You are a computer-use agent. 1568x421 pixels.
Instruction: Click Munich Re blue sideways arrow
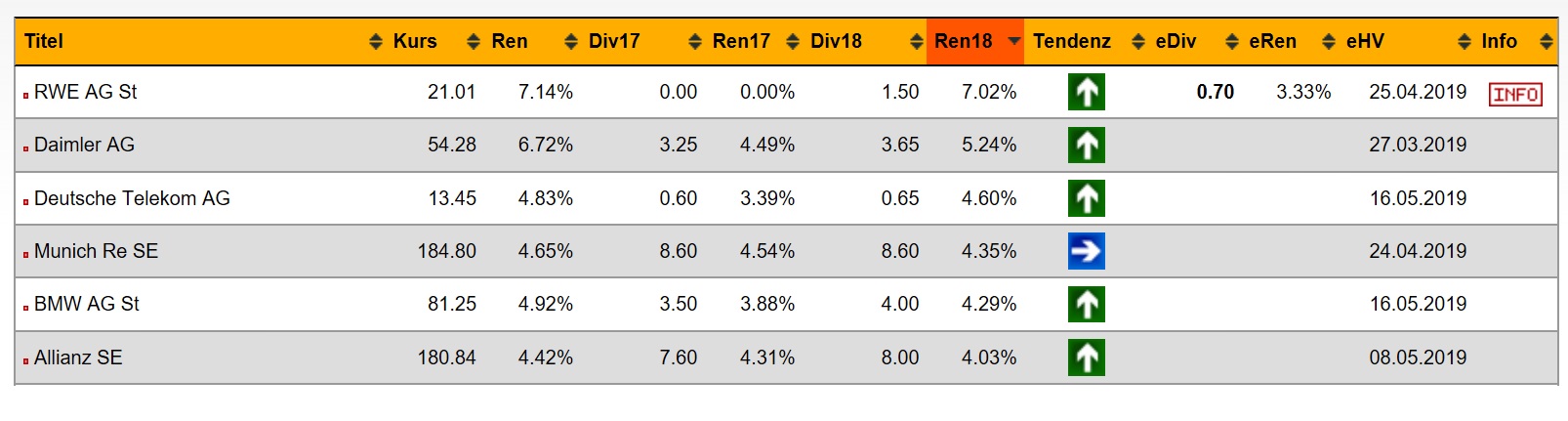click(x=1086, y=251)
